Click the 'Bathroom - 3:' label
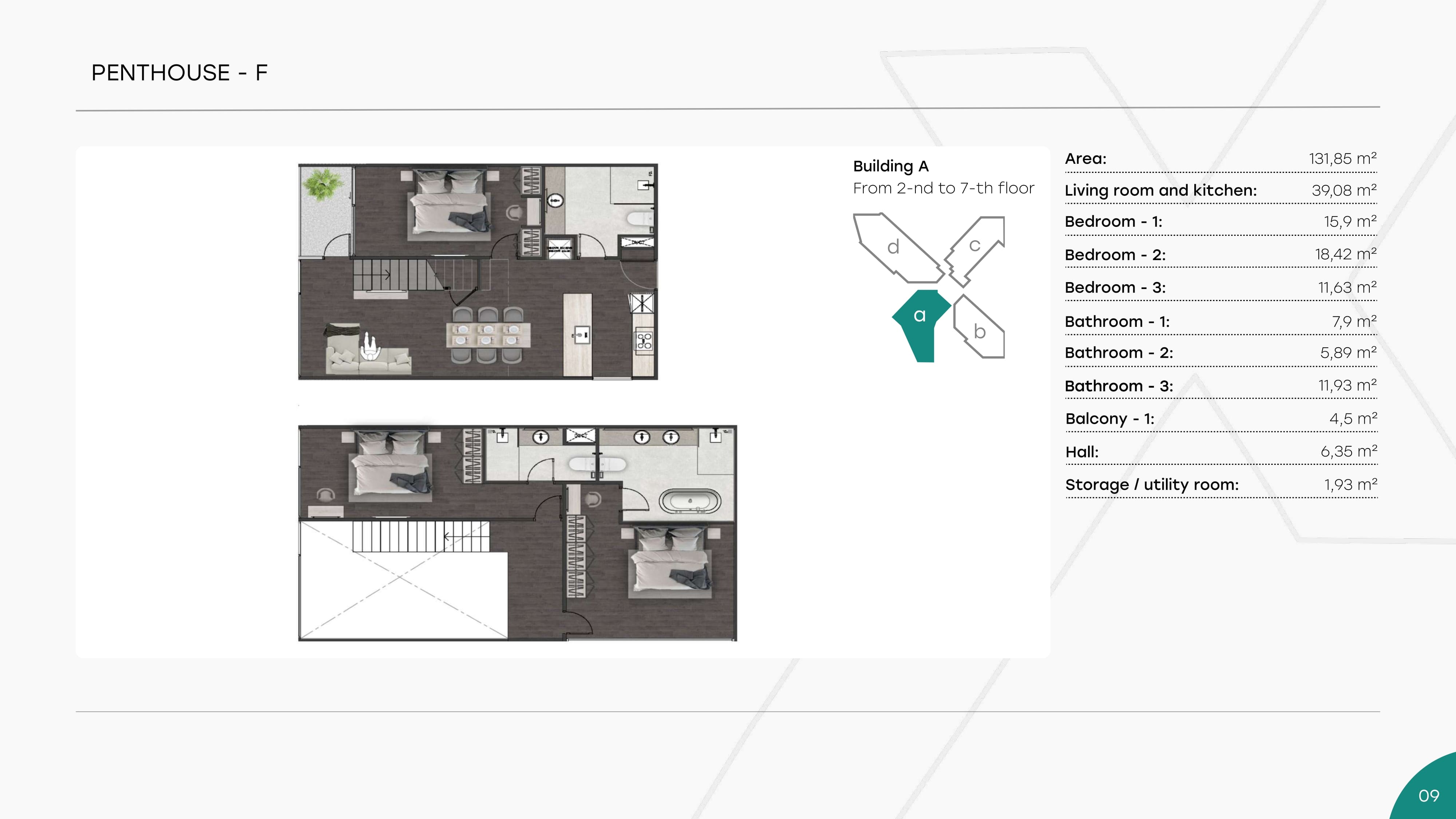This screenshot has width=1456, height=819. 1119,386
